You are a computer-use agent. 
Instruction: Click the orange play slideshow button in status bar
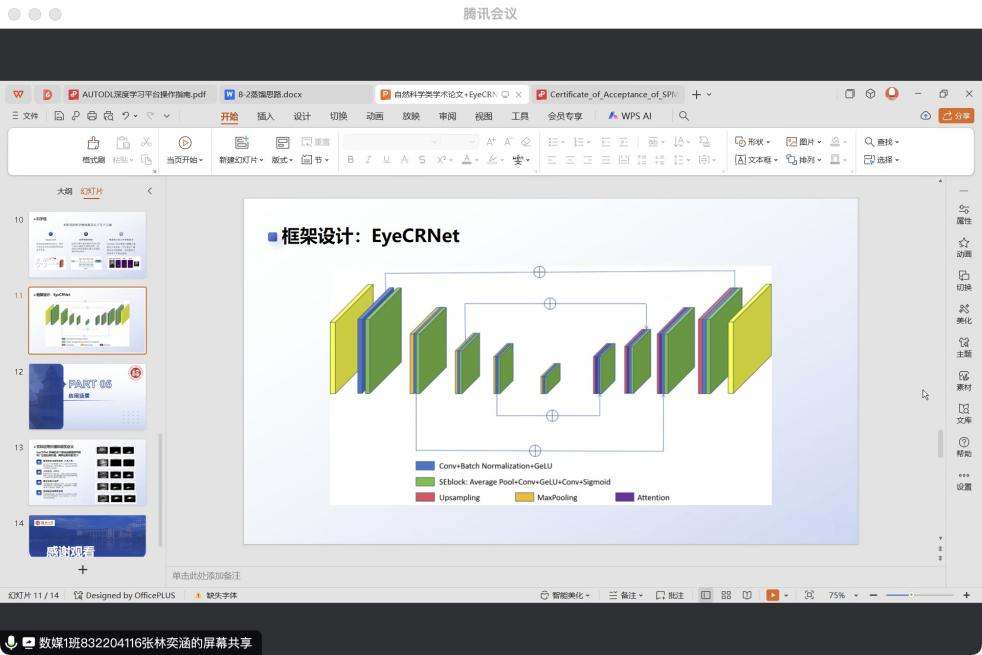pyautogui.click(x=772, y=595)
